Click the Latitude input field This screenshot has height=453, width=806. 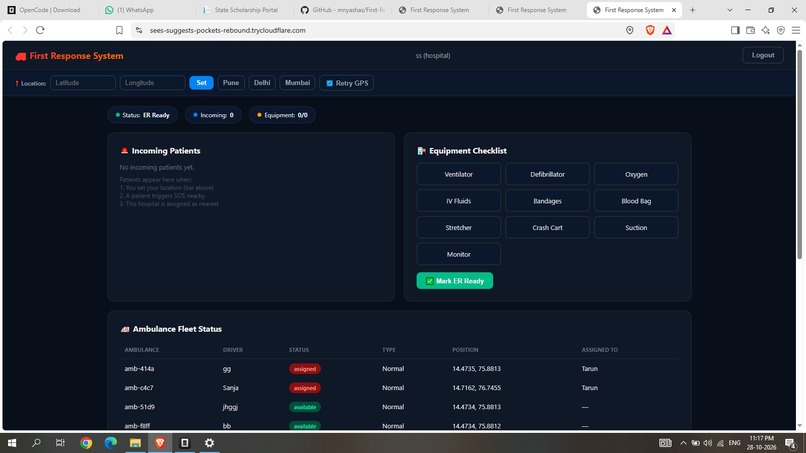[83, 83]
